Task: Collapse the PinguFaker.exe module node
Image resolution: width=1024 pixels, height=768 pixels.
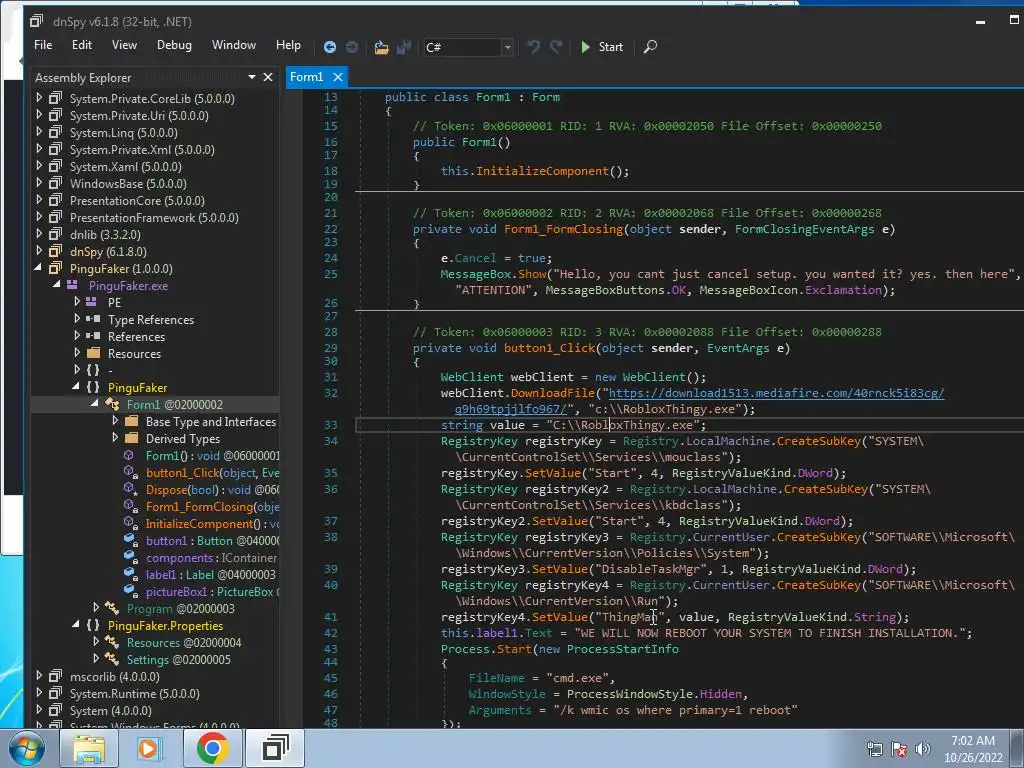Action: 57,285
